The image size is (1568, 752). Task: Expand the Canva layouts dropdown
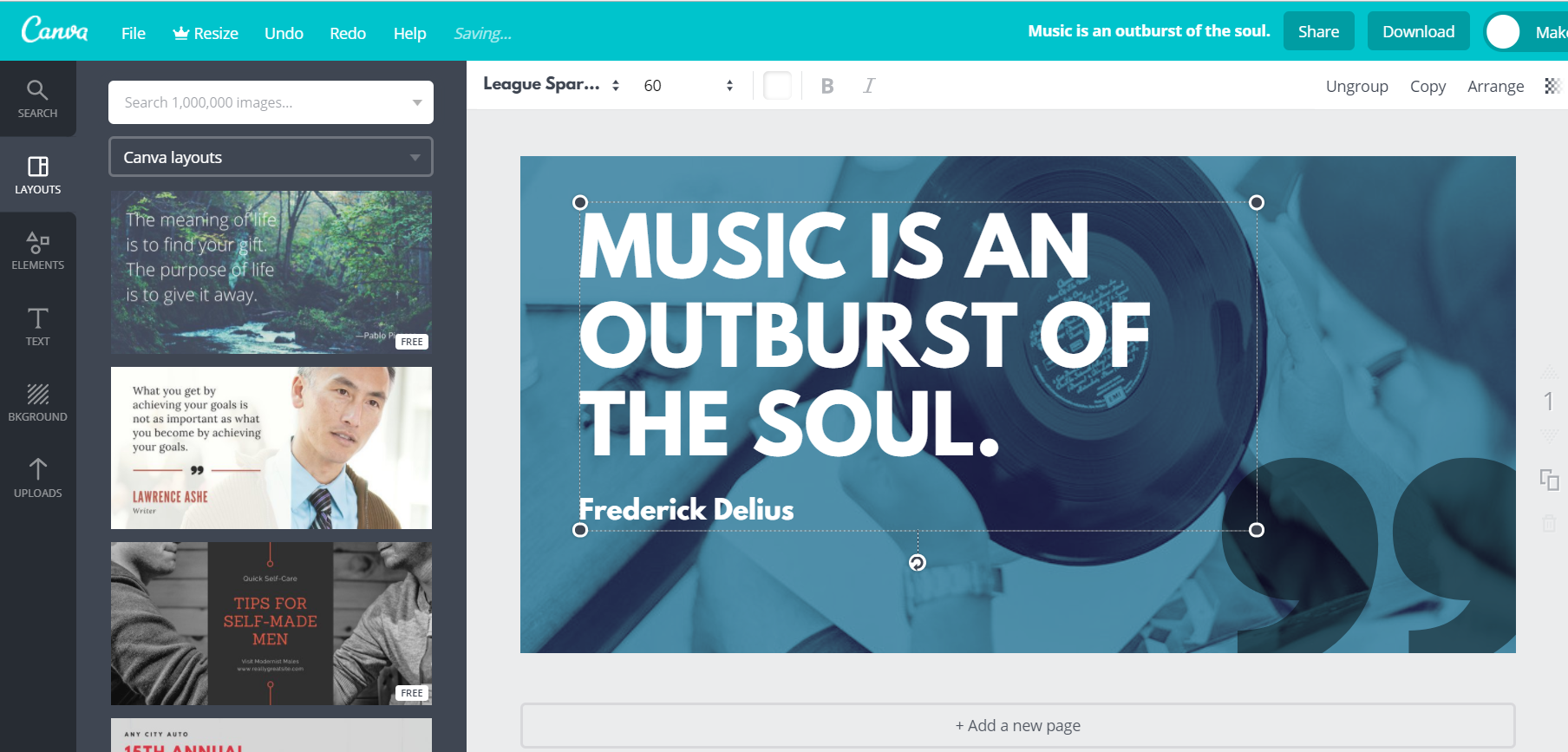point(271,157)
